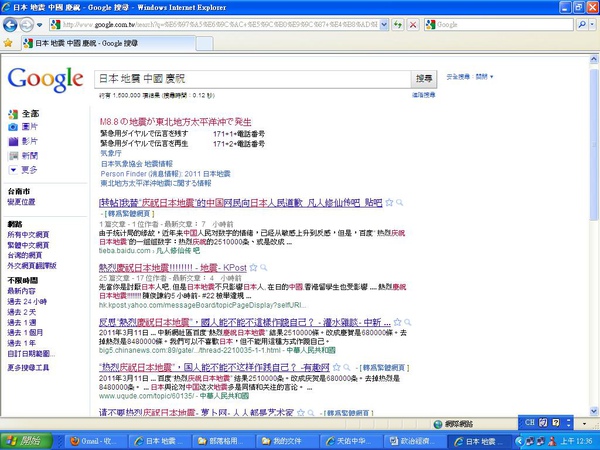Click the Google logo
Viewport: 600px width, 450px height.
[45, 80]
